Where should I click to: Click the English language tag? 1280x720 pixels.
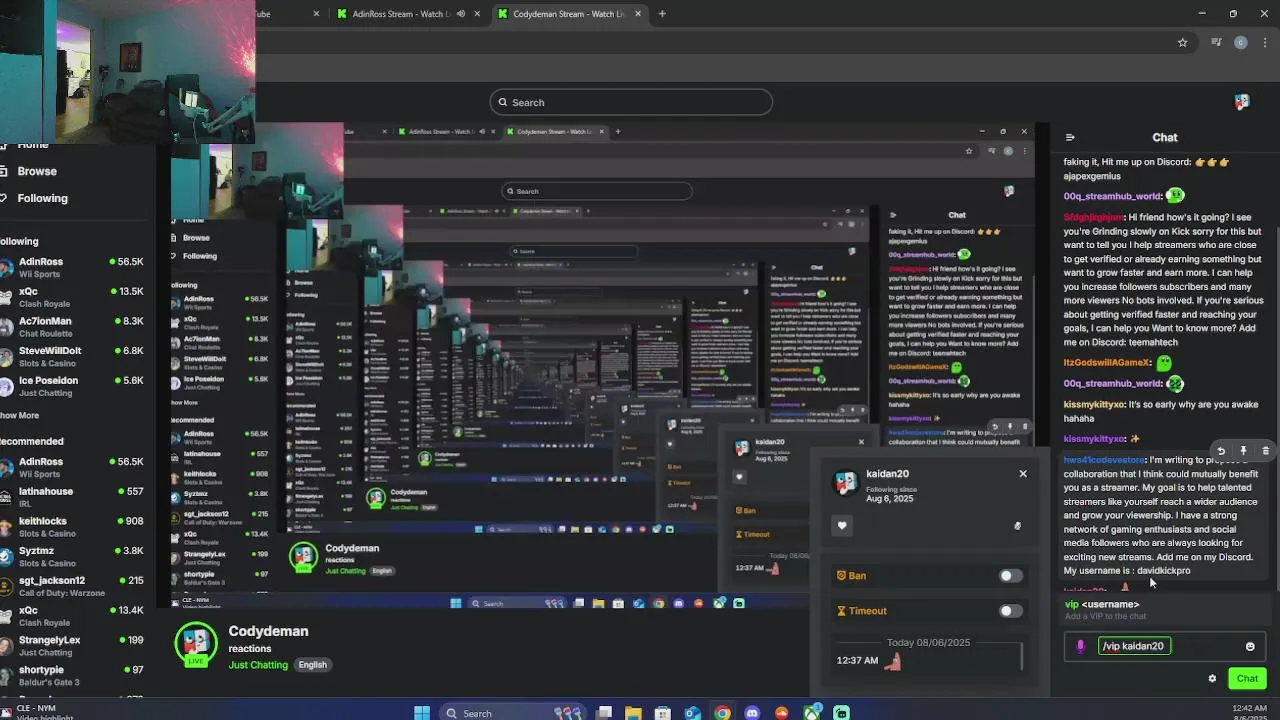click(313, 665)
